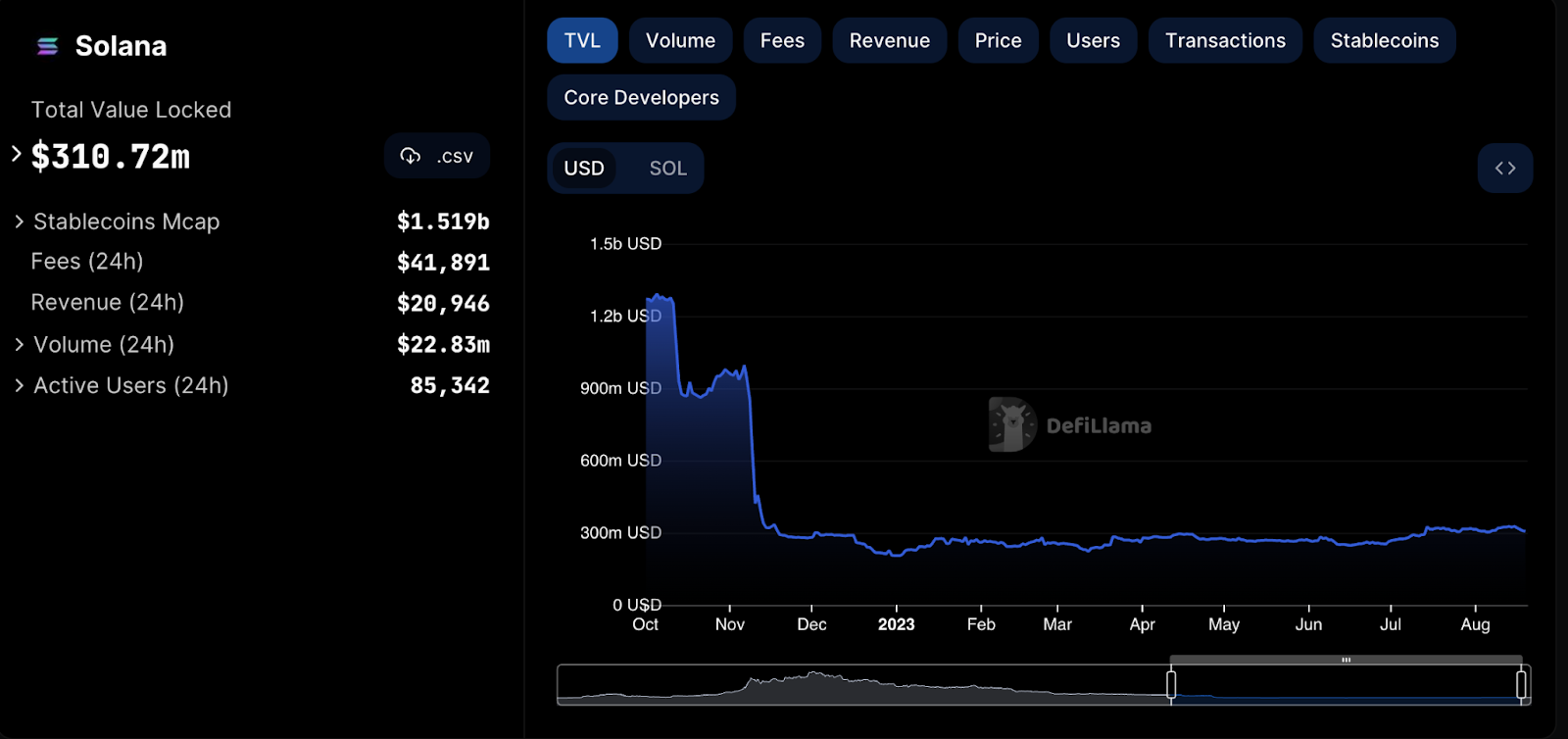This screenshot has width=1568, height=739.
Task: Toggle the TVL chart metric
Action: point(582,40)
